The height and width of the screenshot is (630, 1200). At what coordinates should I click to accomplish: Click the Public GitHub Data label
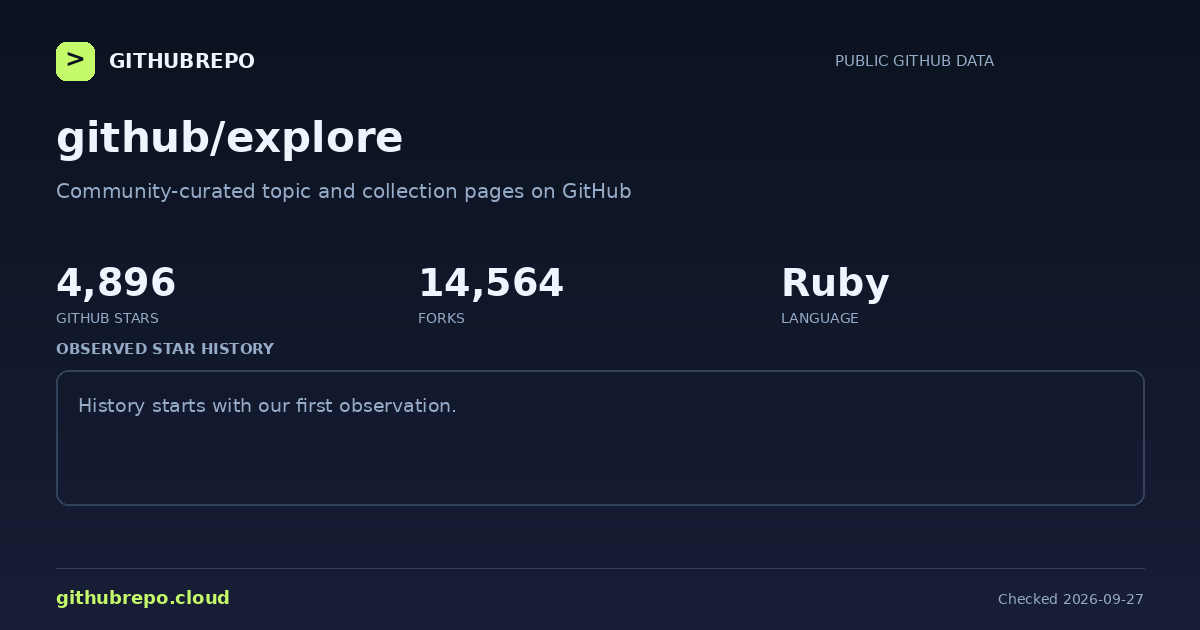[914, 61]
